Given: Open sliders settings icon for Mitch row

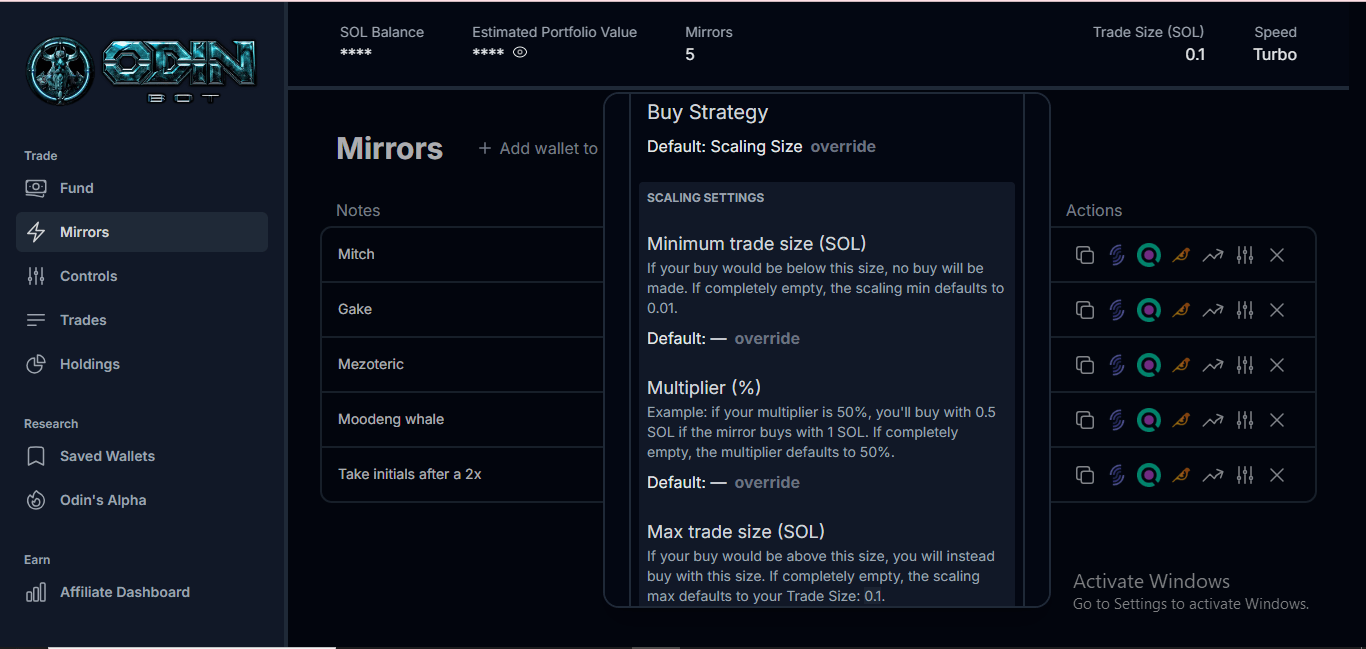Looking at the screenshot, I should pyautogui.click(x=1244, y=255).
